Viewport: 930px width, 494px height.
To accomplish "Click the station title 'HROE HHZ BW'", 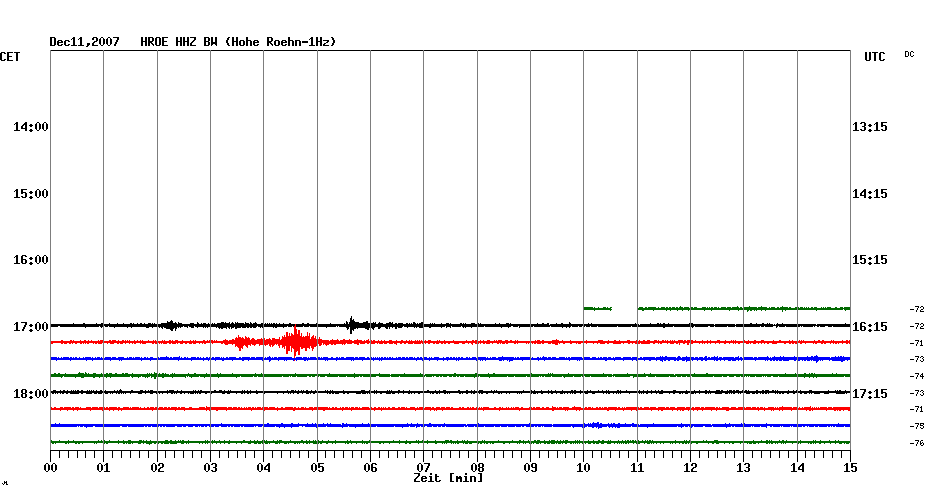I will [x=179, y=42].
